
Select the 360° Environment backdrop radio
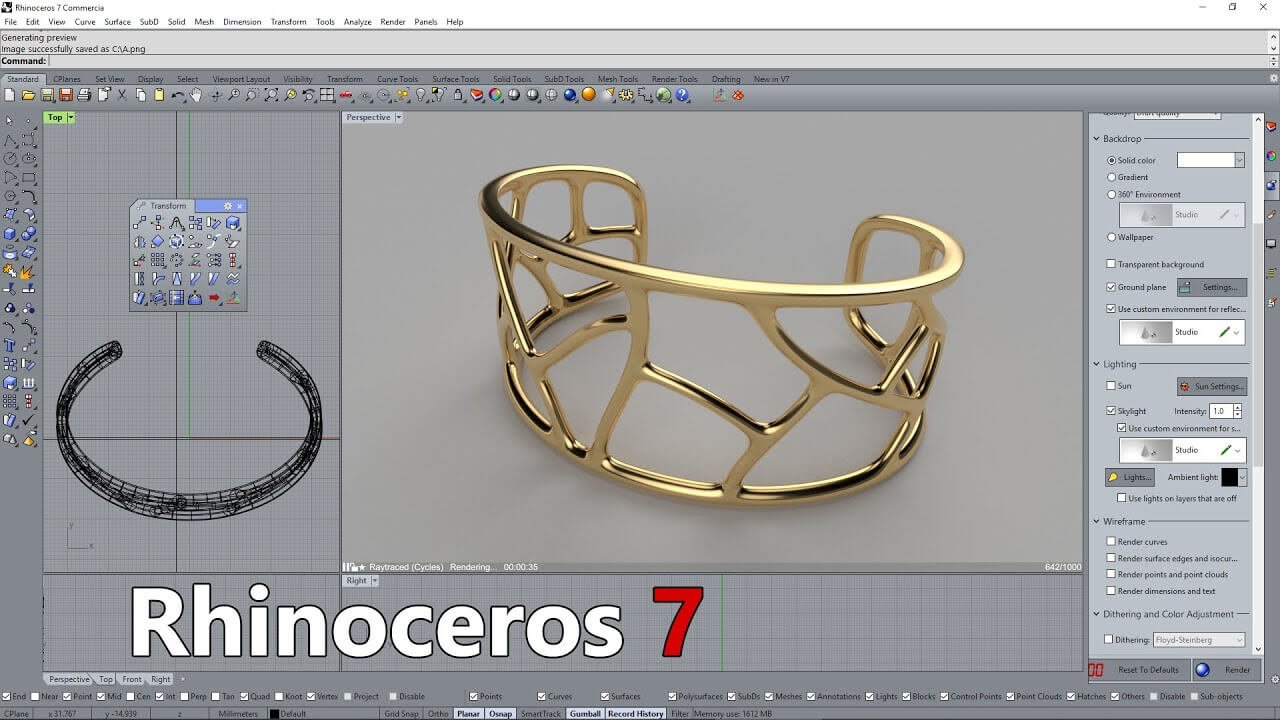tap(1111, 194)
